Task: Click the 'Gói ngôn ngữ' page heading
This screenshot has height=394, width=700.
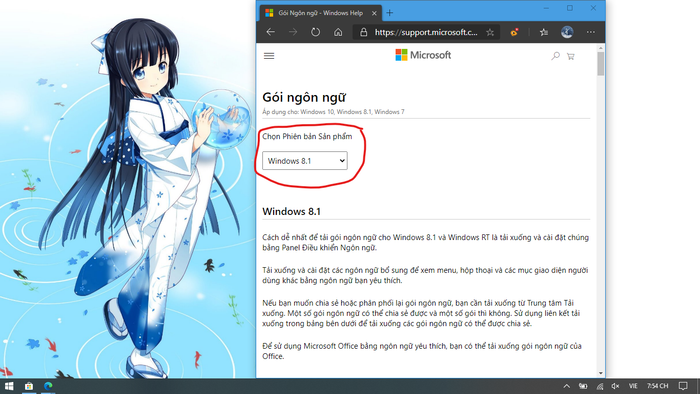Action: coord(304,97)
